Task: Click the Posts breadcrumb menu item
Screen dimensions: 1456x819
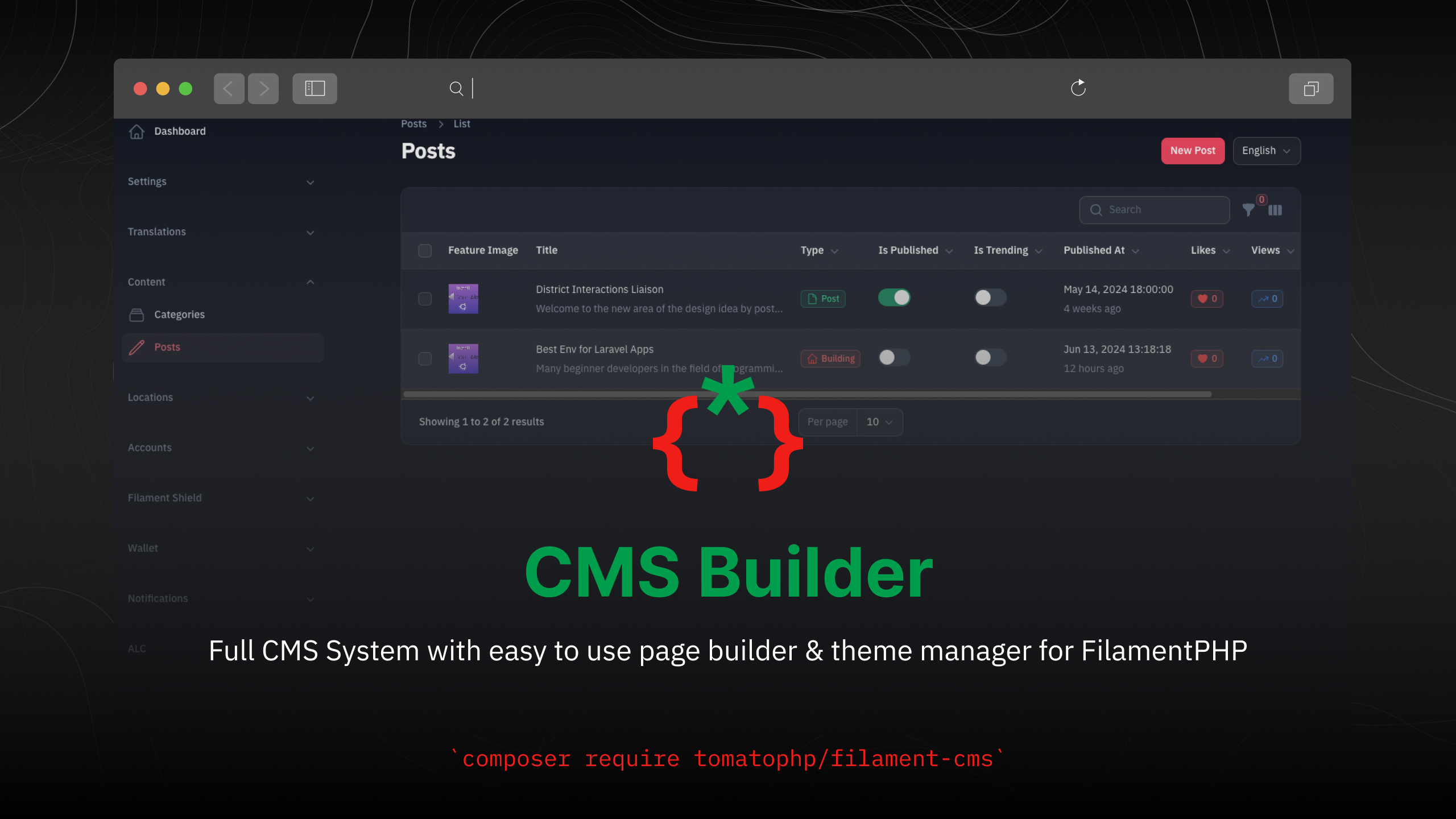Action: point(414,124)
